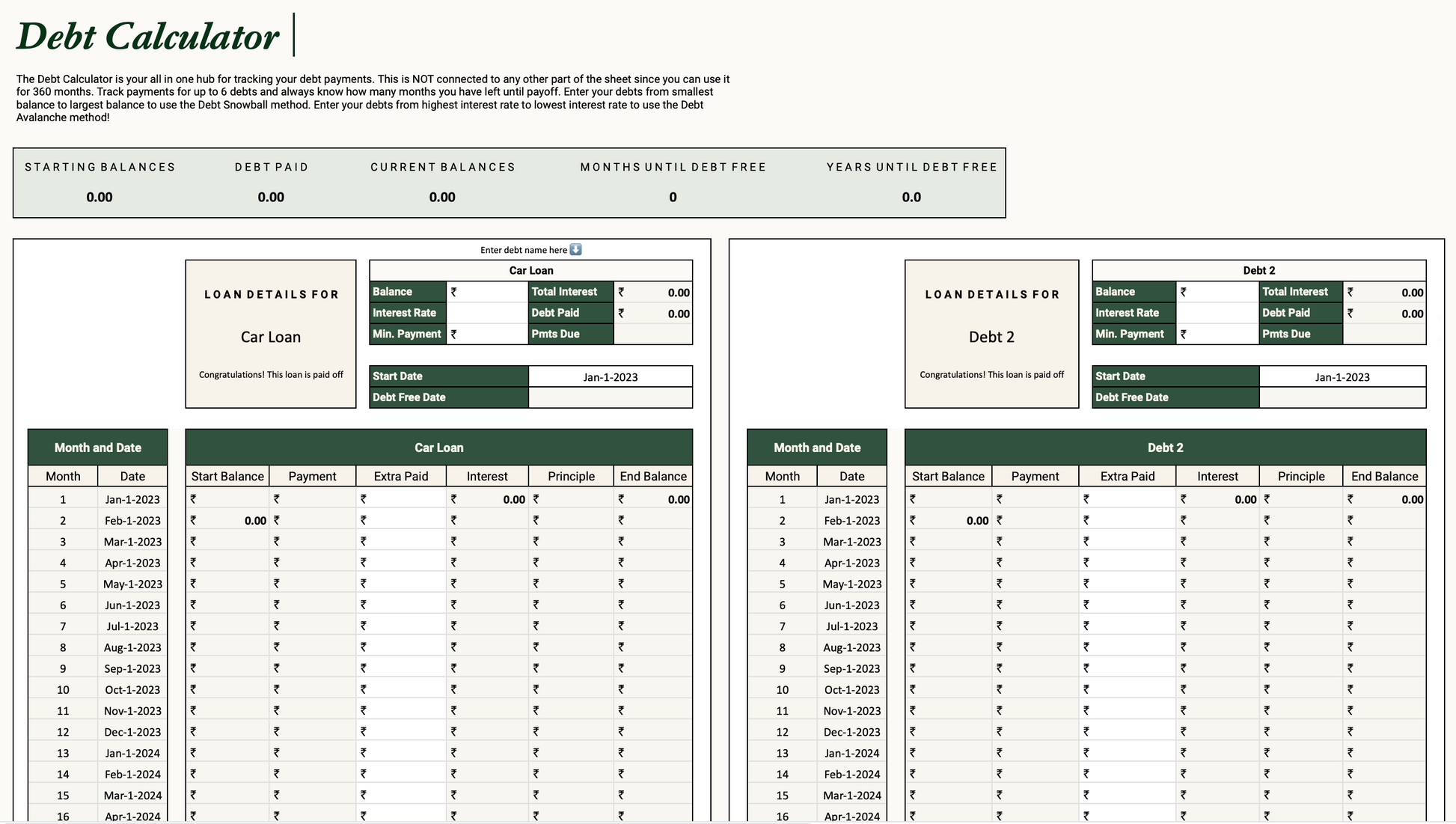Click Debt 2 Payment cell for month 3
The image size is (1456, 824).
[x=1036, y=541]
